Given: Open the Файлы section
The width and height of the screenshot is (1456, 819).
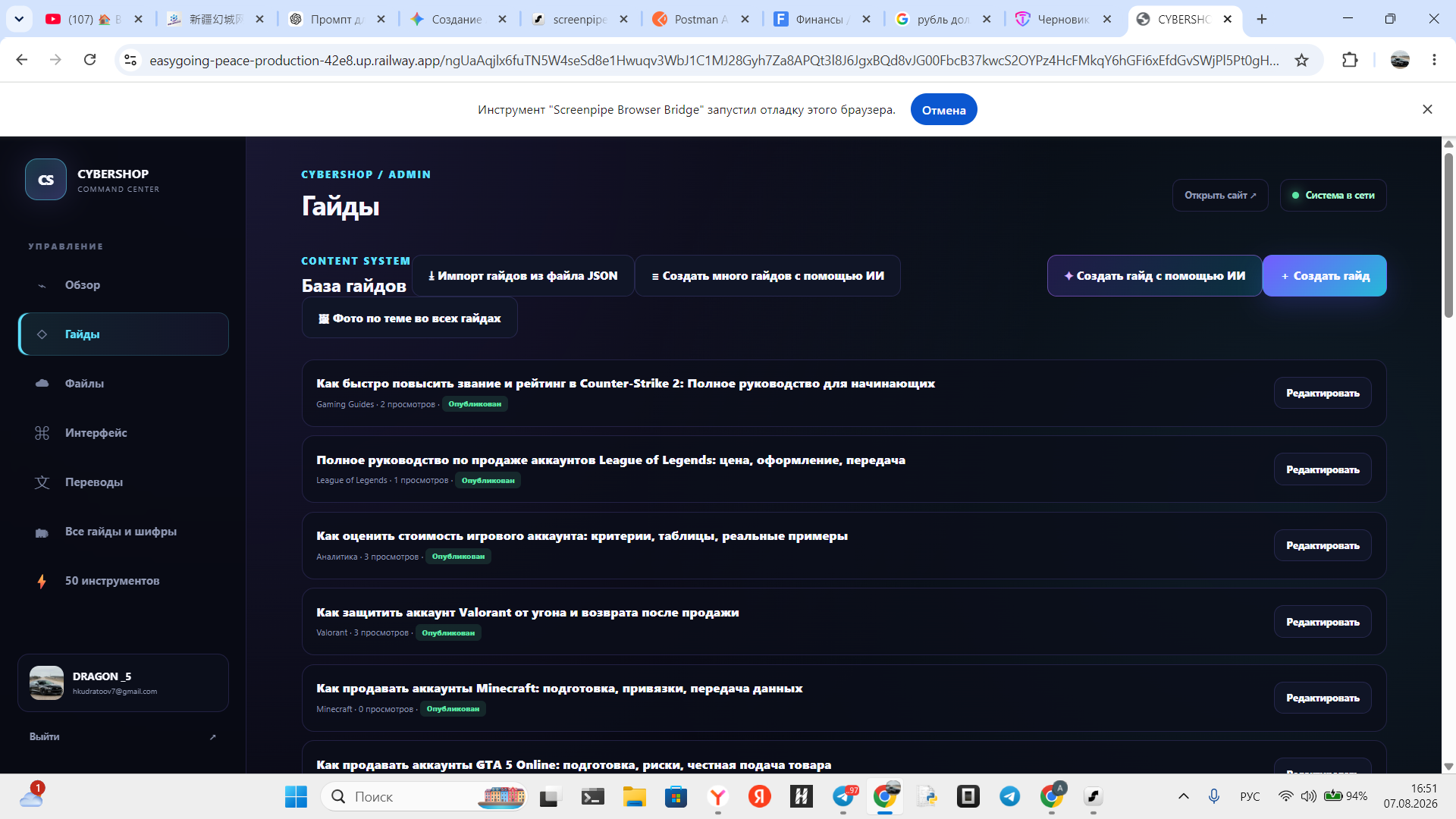Looking at the screenshot, I should coord(124,384).
